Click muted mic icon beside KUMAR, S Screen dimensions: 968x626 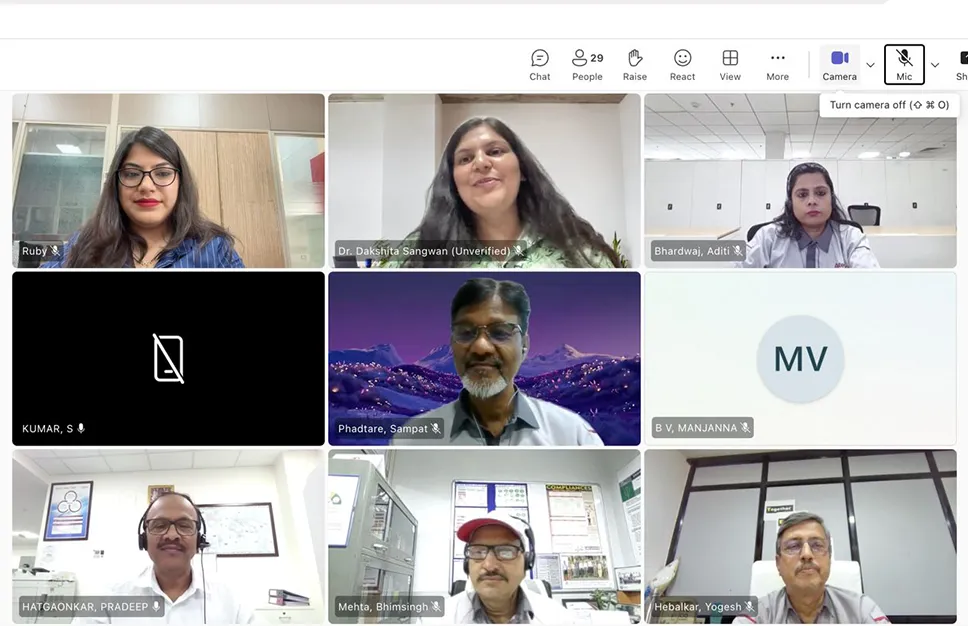coord(81,429)
